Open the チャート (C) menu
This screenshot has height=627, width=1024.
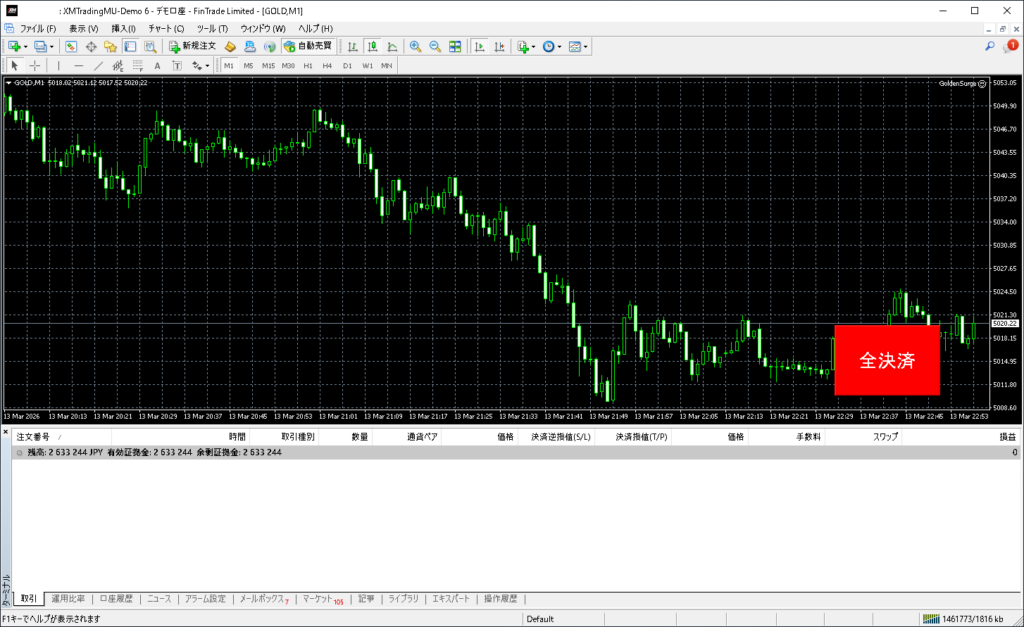(166, 28)
